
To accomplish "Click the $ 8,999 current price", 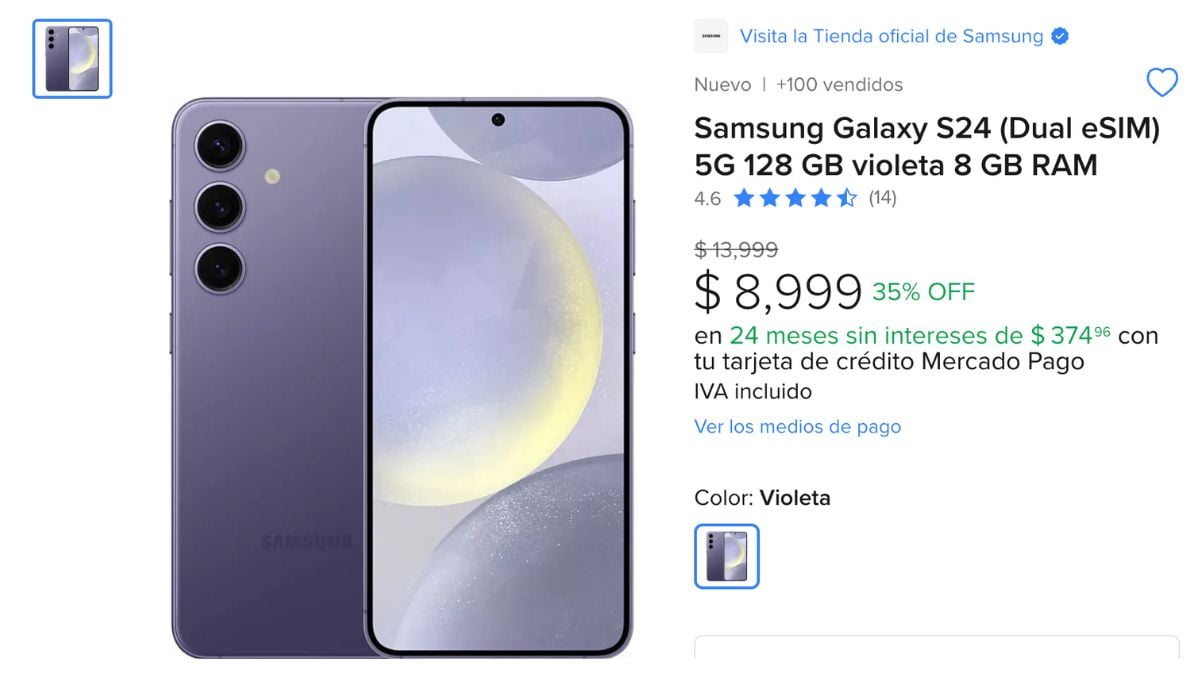I will click(x=778, y=291).
